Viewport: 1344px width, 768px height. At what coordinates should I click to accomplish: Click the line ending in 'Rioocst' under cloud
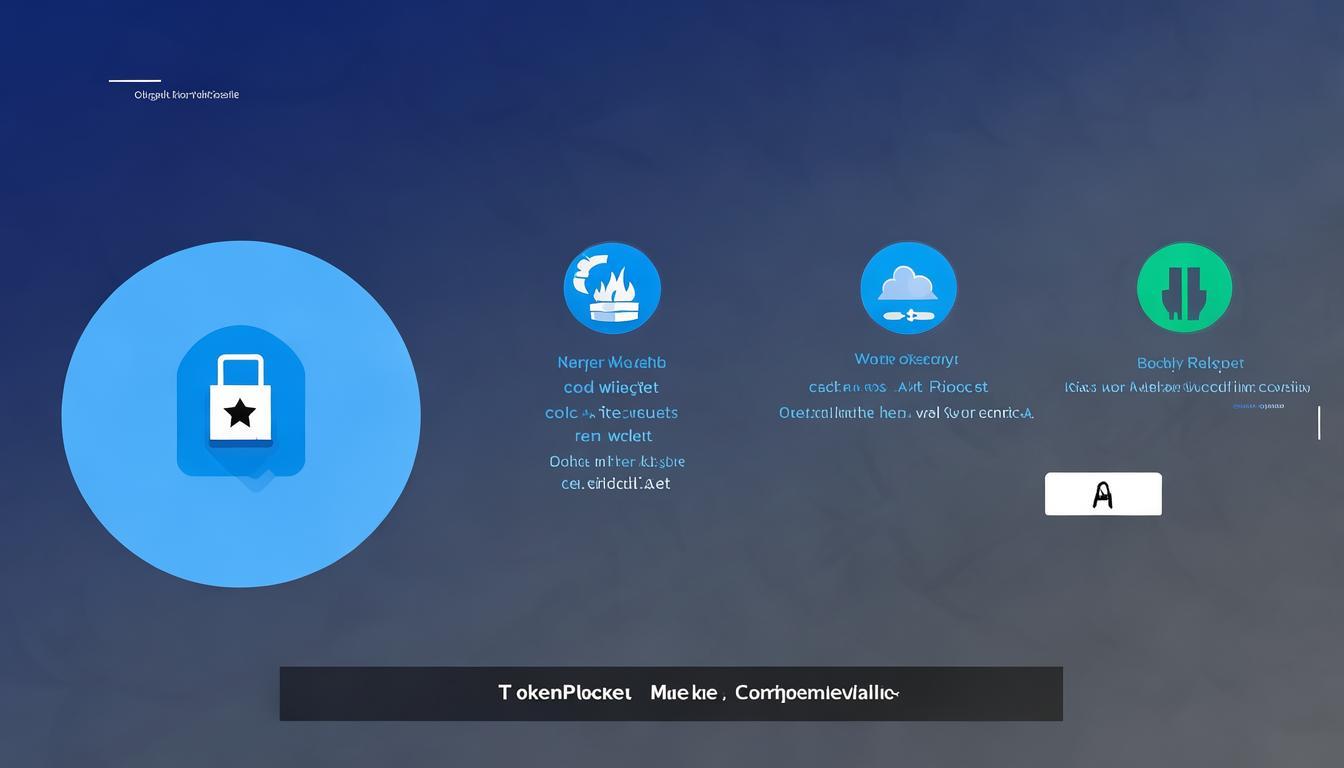pyautogui.click(x=898, y=387)
